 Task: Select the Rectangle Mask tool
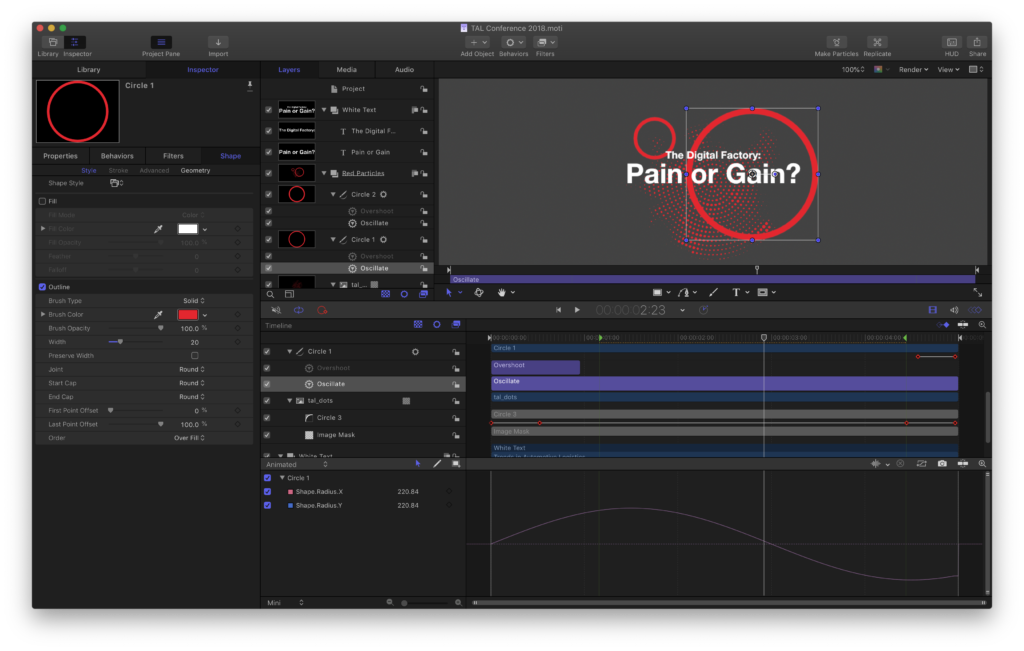click(x=762, y=293)
